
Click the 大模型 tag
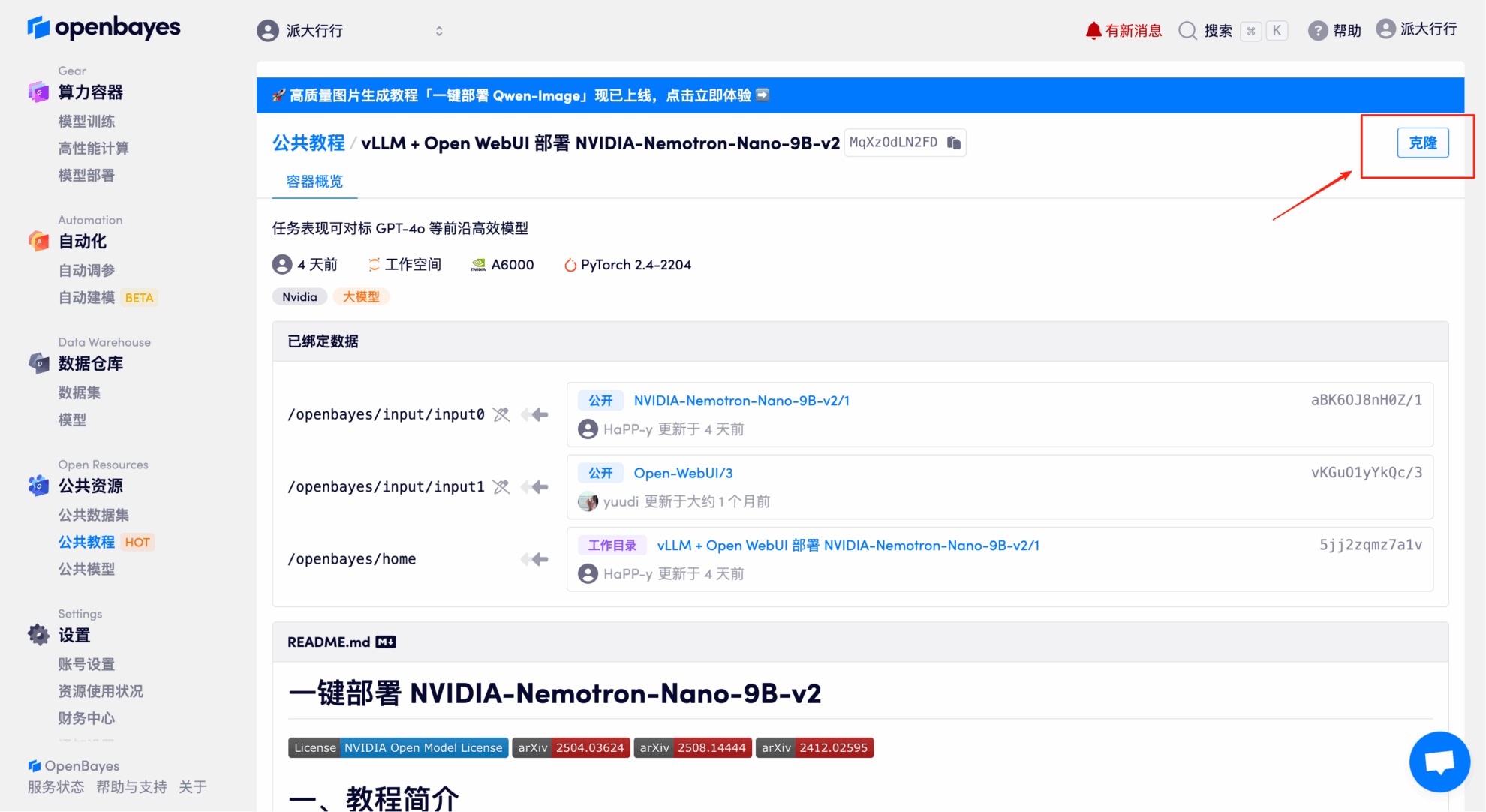(361, 297)
